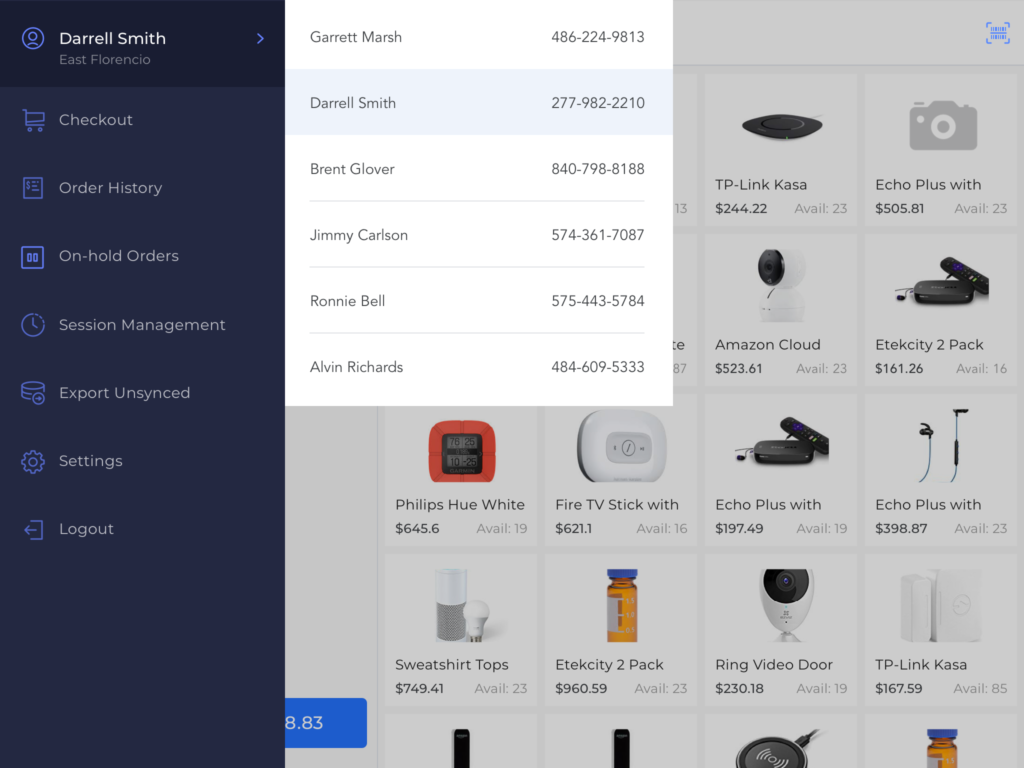Add Amazon Cloud camera product
The image size is (1024, 768).
coord(780,310)
